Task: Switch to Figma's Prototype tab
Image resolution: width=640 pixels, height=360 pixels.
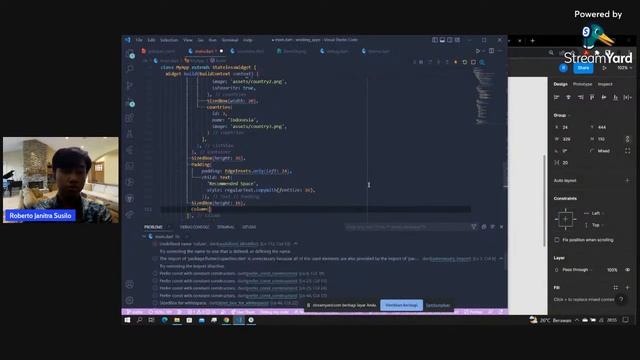Action: [582, 84]
